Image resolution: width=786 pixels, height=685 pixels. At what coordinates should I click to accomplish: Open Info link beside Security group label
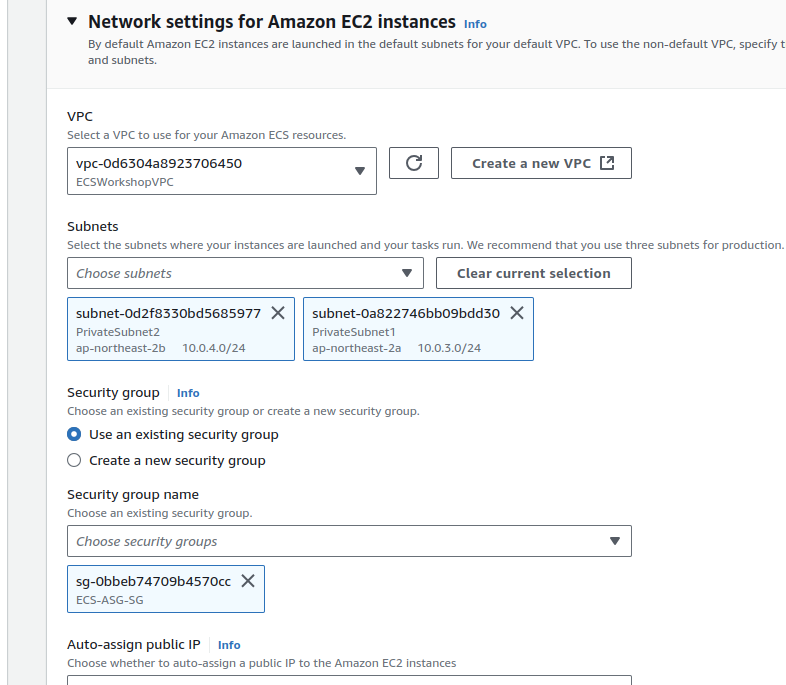click(x=188, y=393)
